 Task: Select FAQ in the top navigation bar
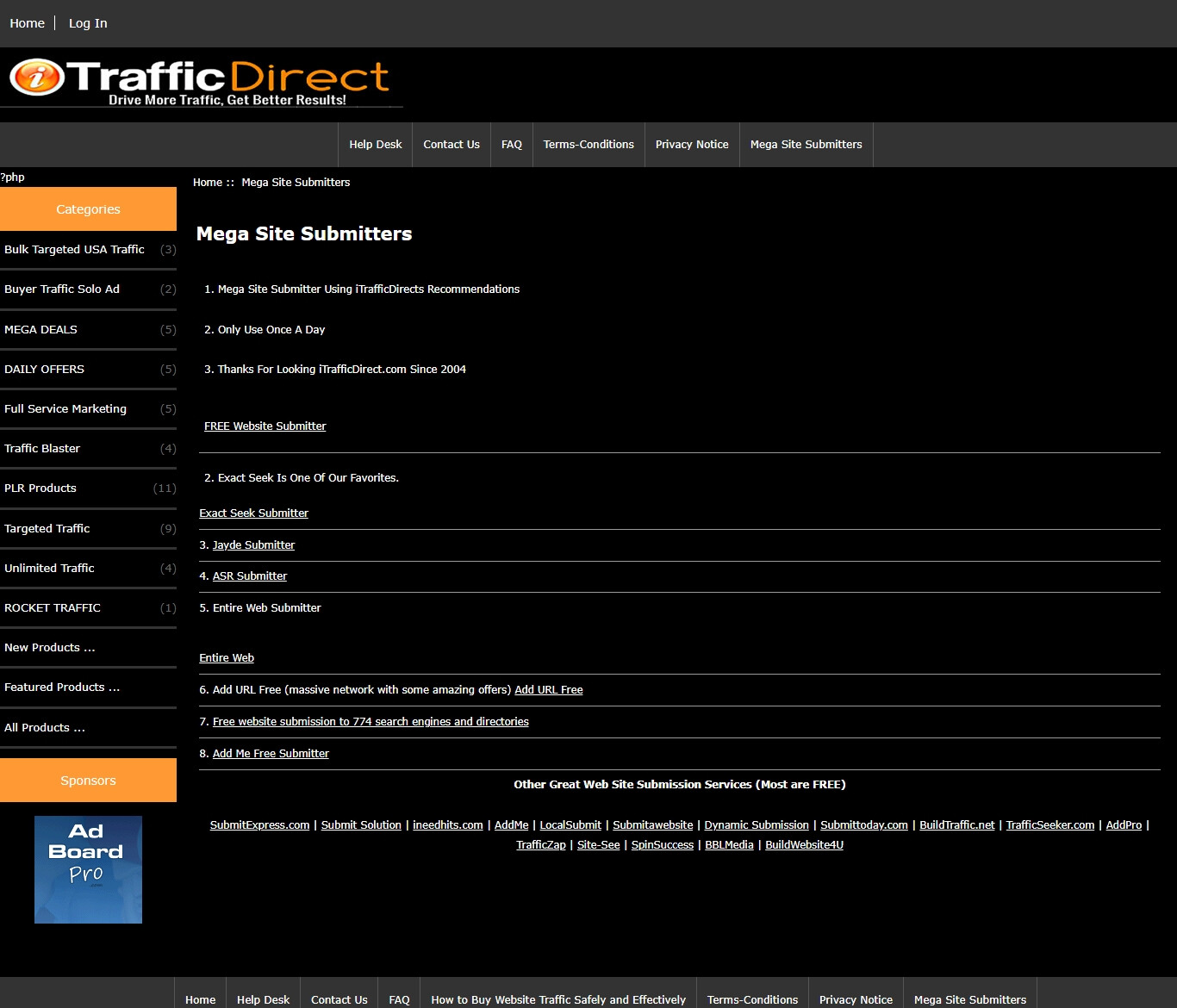coord(511,145)
